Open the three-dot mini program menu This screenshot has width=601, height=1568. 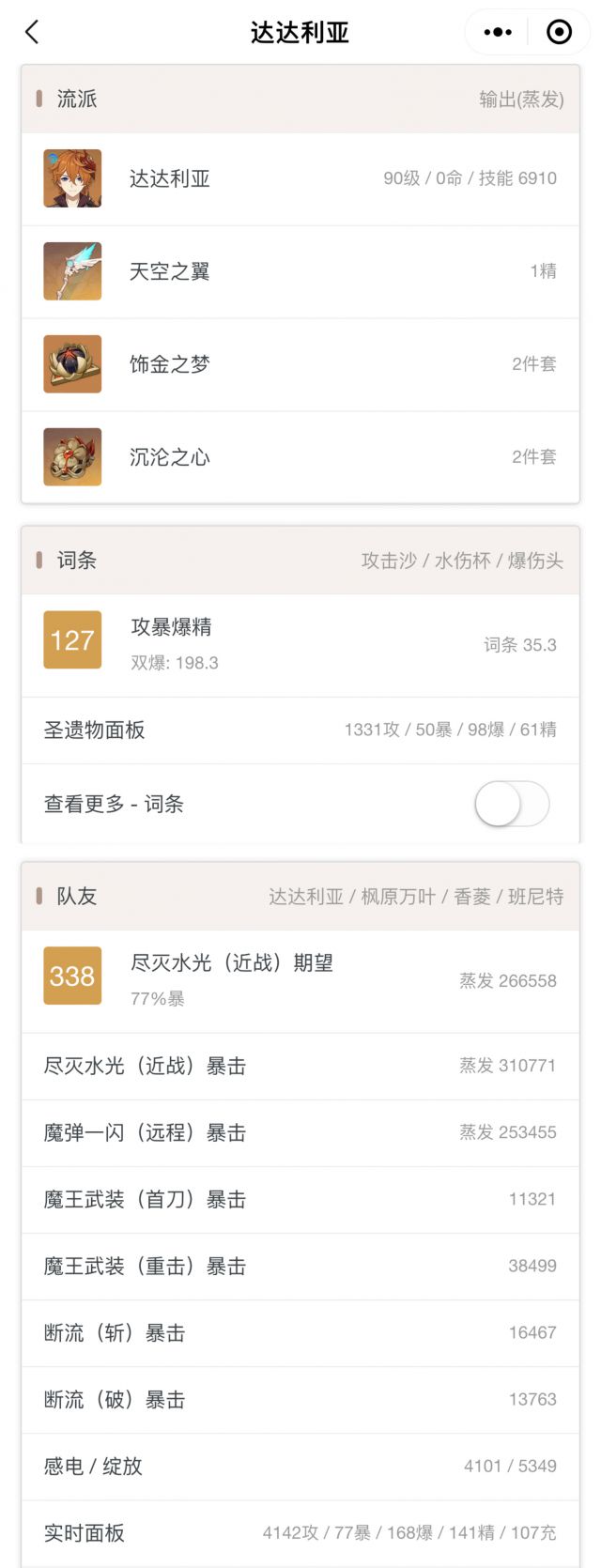pyautogui.click(x=498, y=32)
